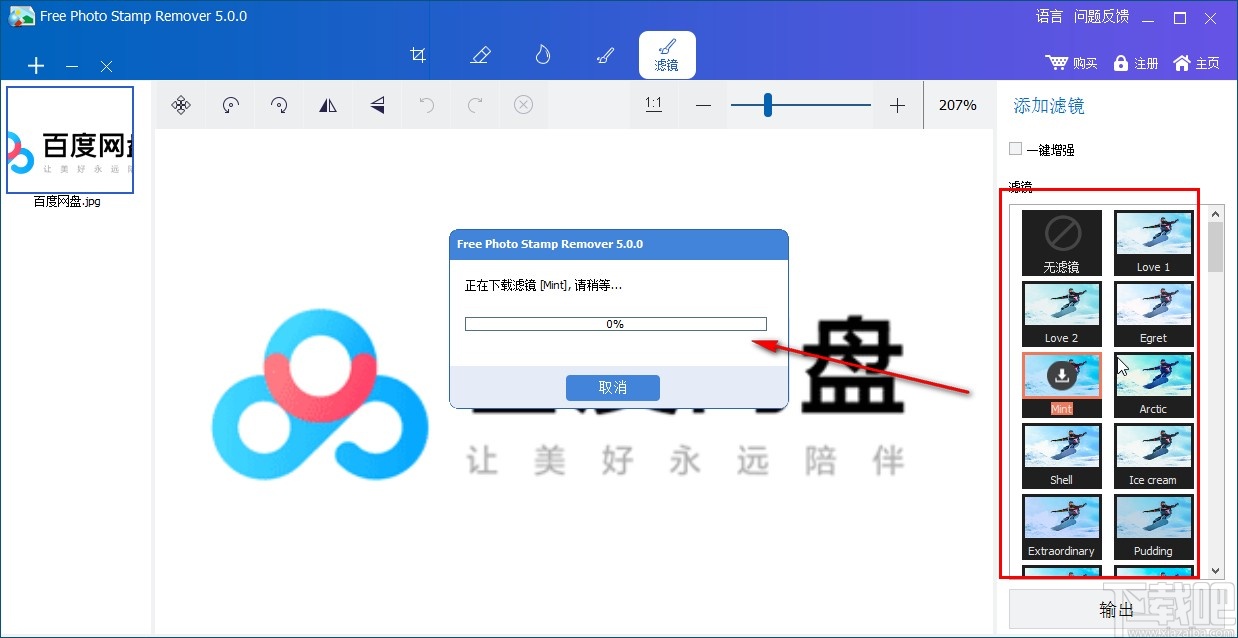Flip the image horizontally
1238x638 pixels.
click(328, 104)
